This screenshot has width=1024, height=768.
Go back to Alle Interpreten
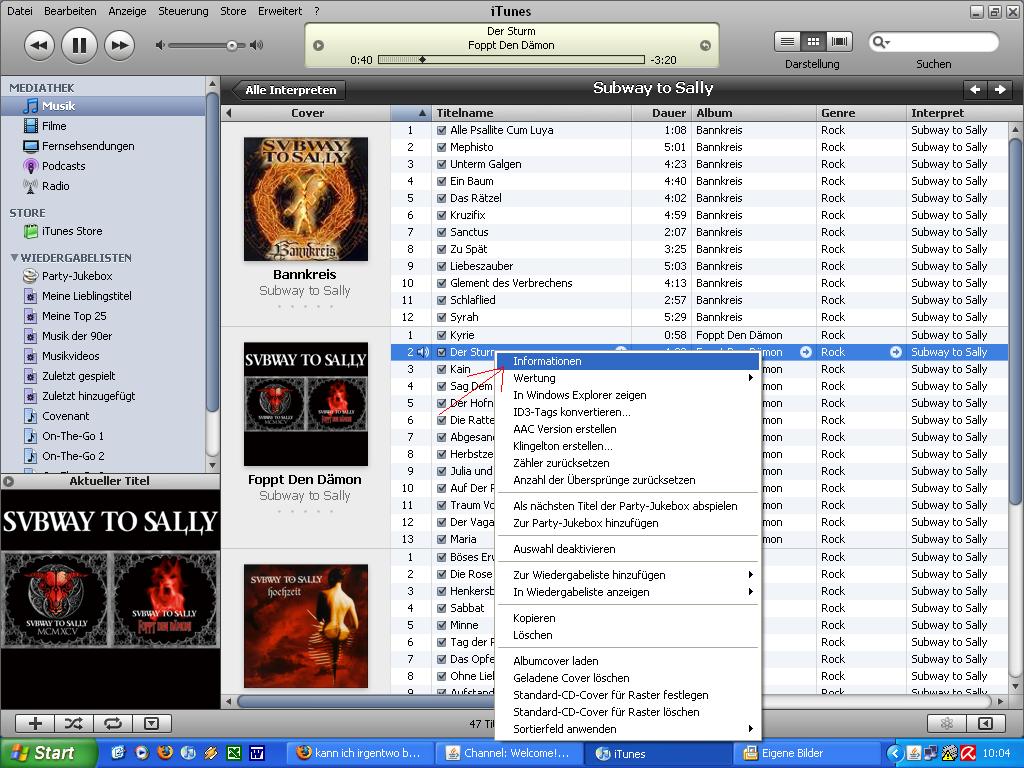click(x=288, y=90)
